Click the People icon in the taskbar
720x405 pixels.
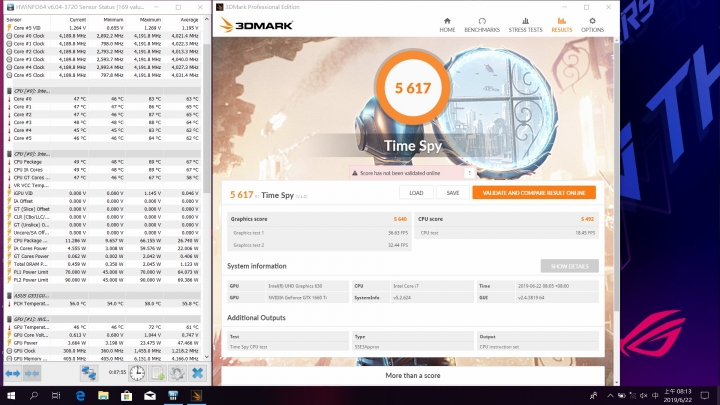pos(594,395)
